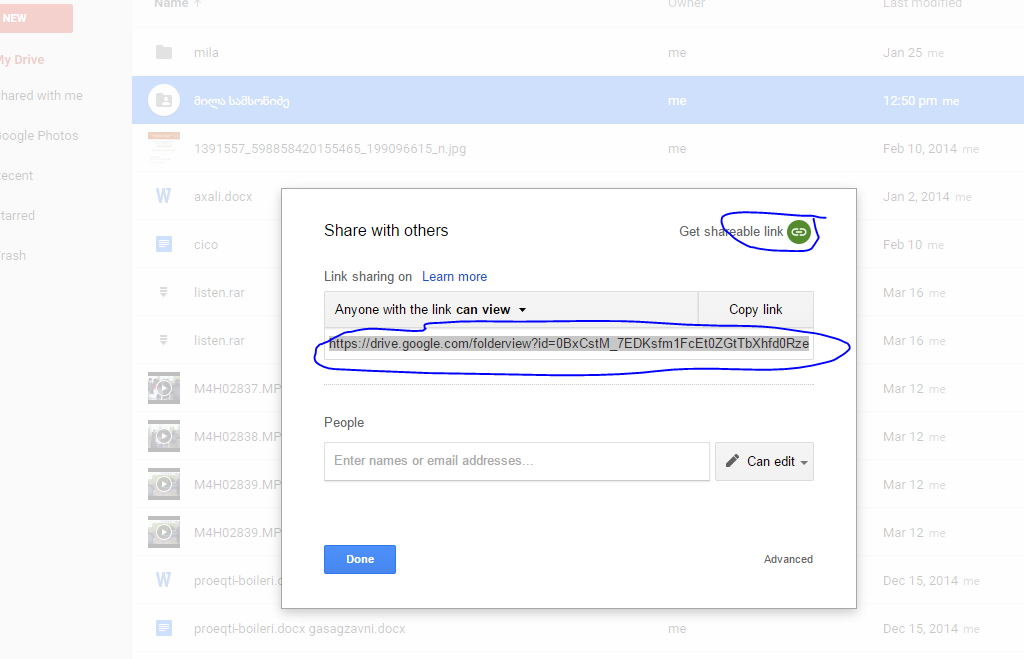Screen dimensions: 1024x659
Task: Select file 1391557_598858420155465_199096615_n.jpg
Action: point(330,148)
